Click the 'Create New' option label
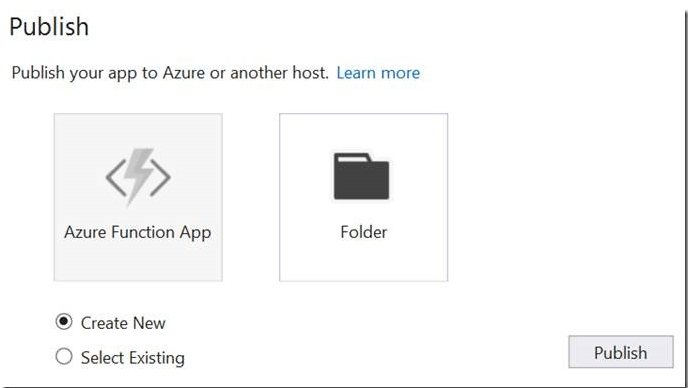The image size is (688, 388). point(123,323)
